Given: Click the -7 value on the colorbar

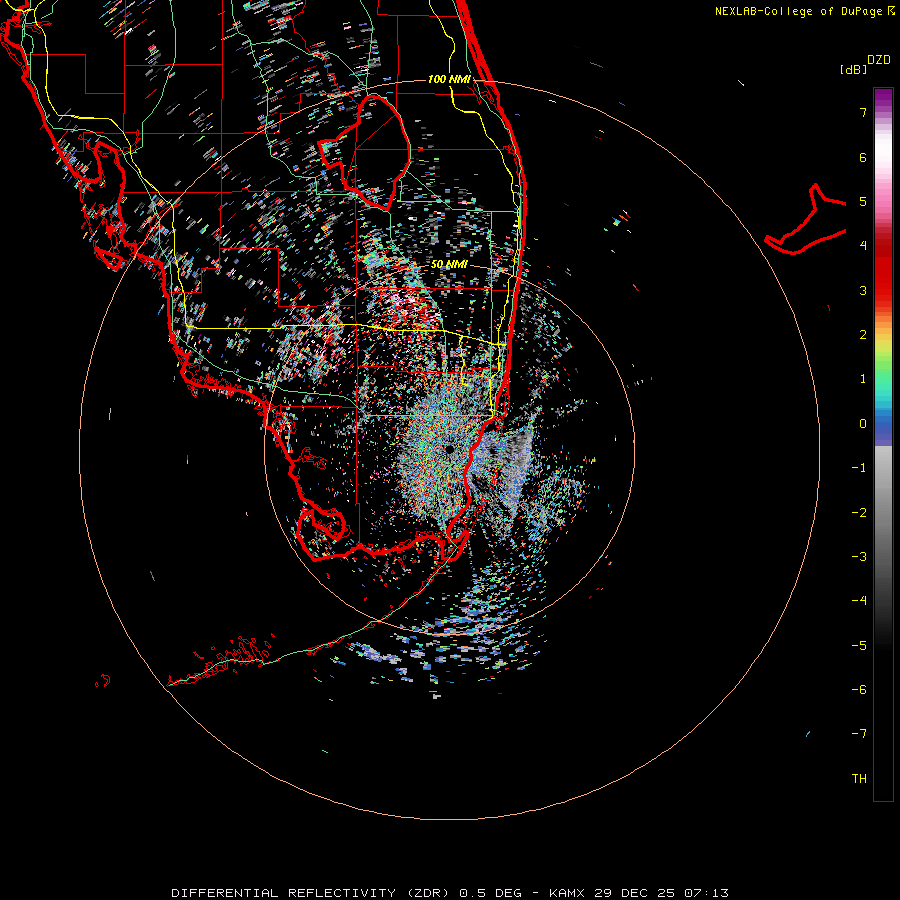Looking at the screenshot, I should tap(859, 734).
